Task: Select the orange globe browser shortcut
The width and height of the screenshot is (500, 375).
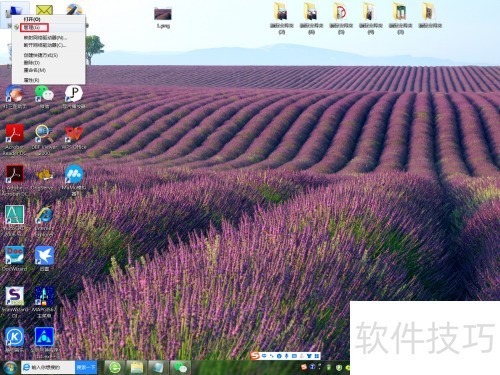Action: (14, 97)
